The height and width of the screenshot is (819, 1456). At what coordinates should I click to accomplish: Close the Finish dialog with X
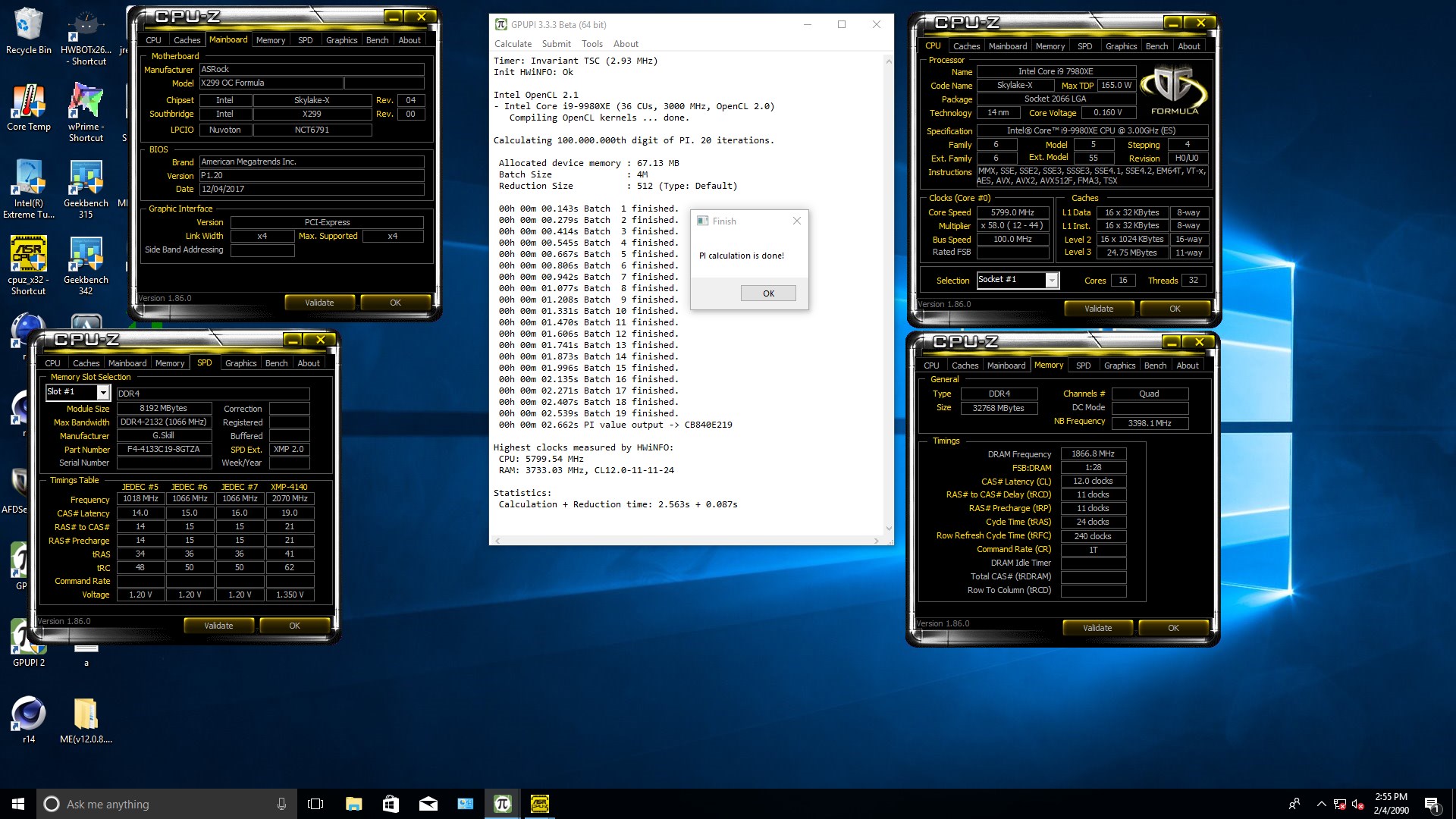(796, 221)
